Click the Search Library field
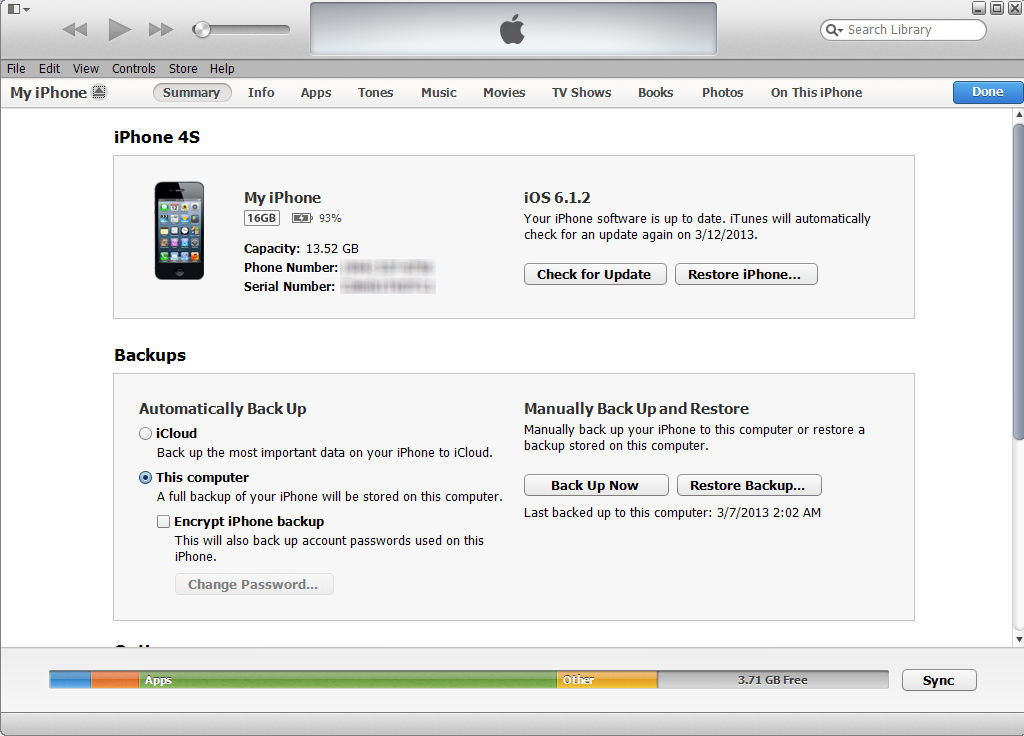Viewport: 1024px width, 736px height. click(903, 29)
